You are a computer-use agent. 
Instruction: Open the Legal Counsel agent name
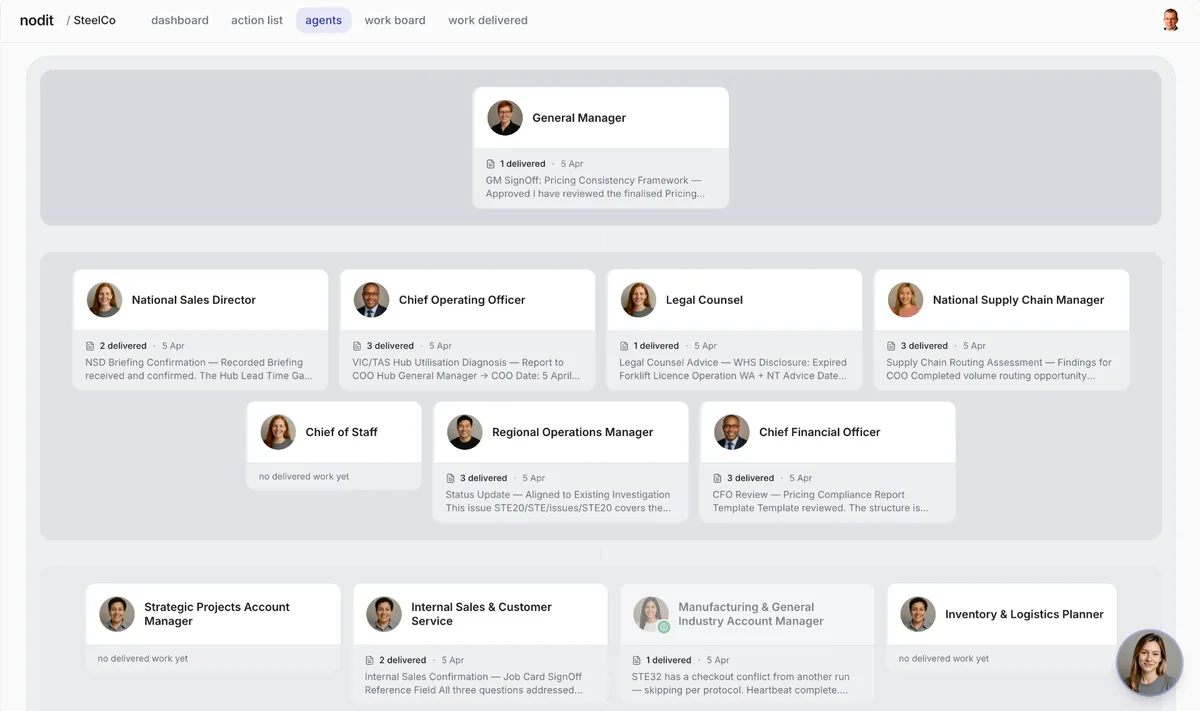704,300
